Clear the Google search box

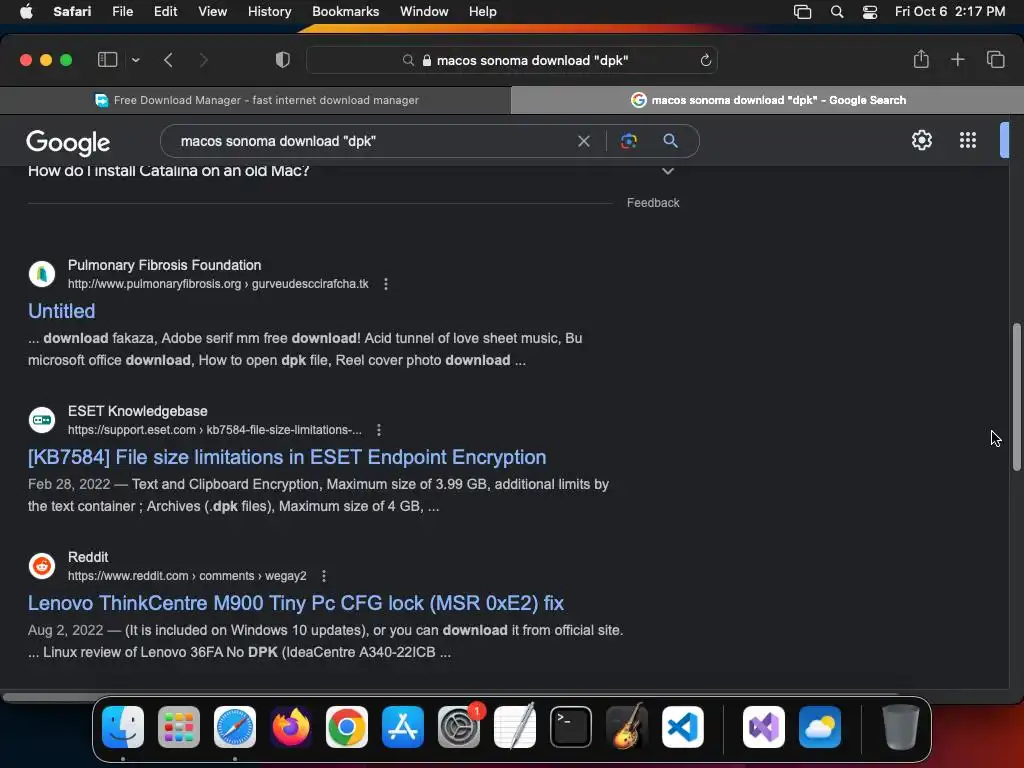click(x=584, y=141)
